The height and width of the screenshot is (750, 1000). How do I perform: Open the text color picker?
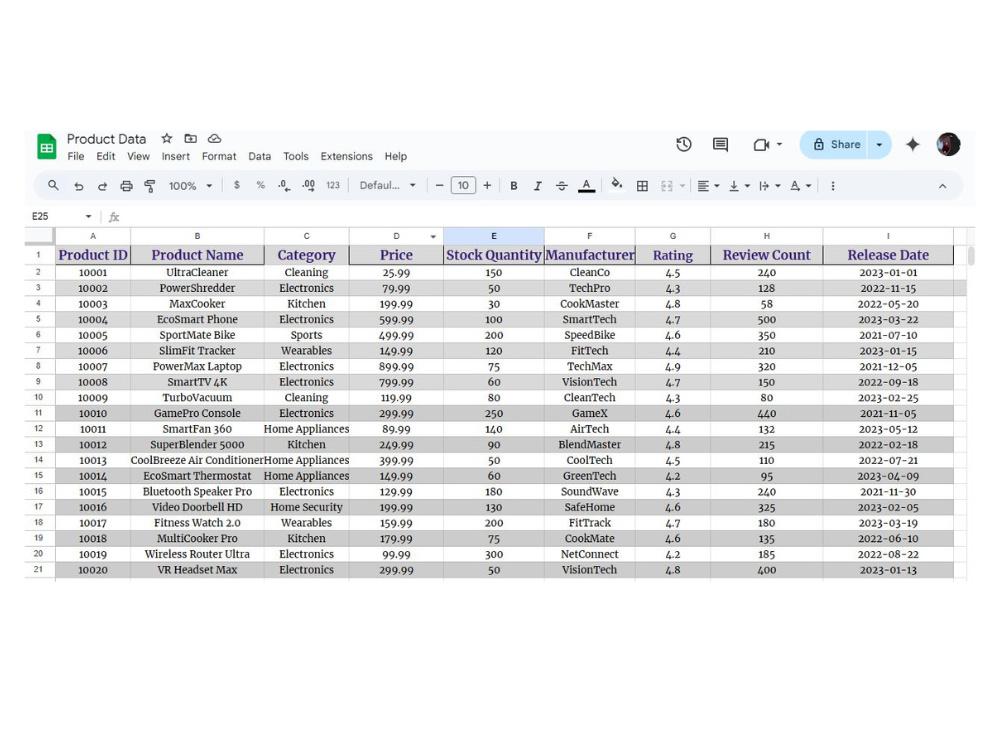click(586, 186)
